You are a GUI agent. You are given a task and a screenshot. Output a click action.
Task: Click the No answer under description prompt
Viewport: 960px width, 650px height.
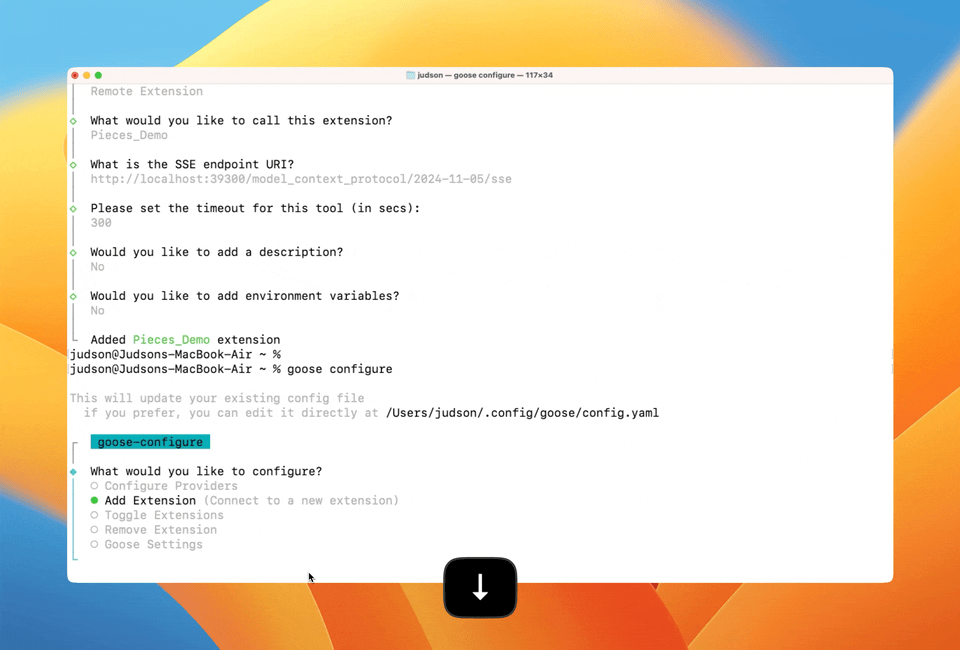pyautogui.click(x=97, y=267)
